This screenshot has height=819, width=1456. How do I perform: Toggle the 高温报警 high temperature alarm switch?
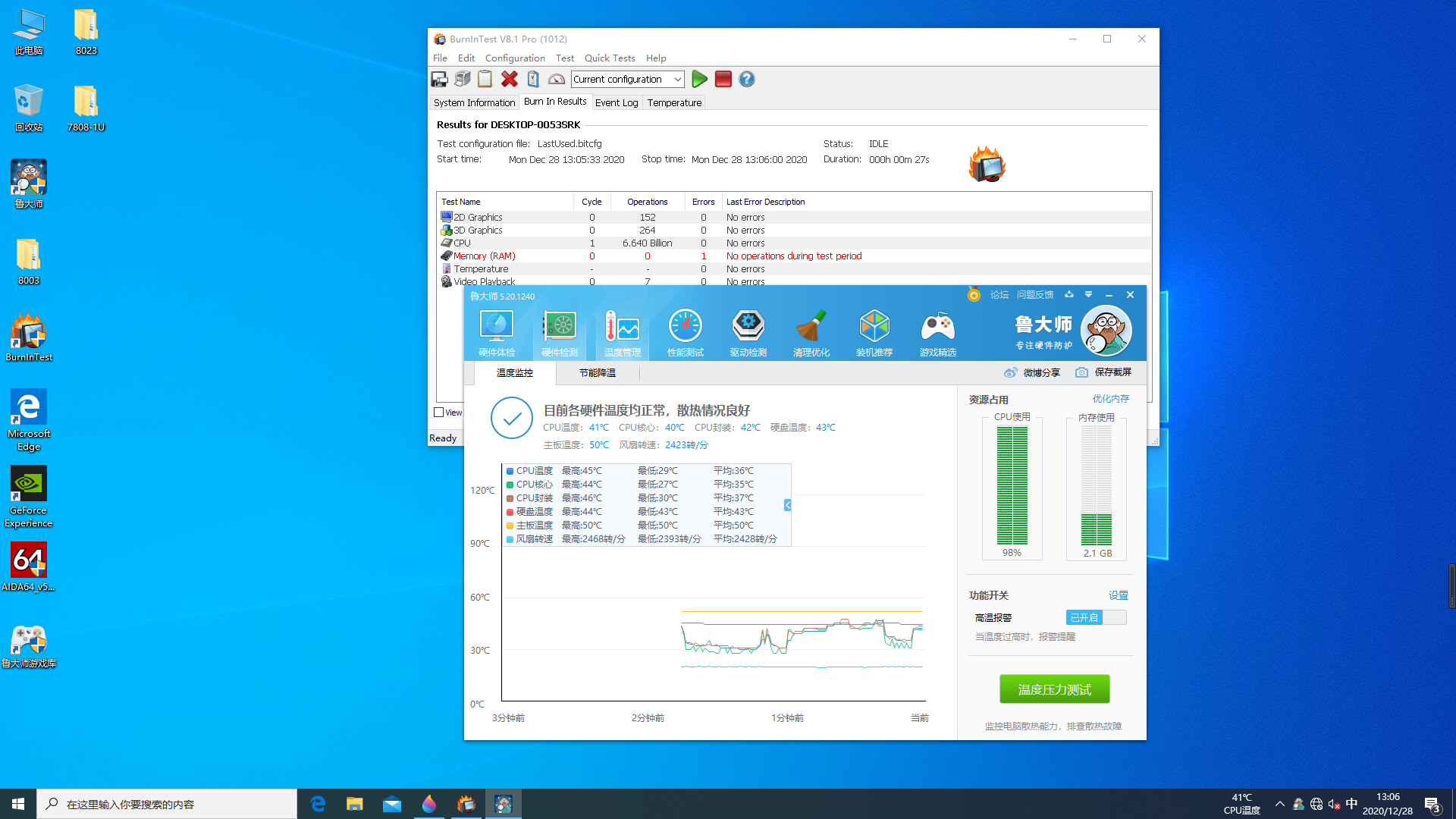tap(1096, 617)
